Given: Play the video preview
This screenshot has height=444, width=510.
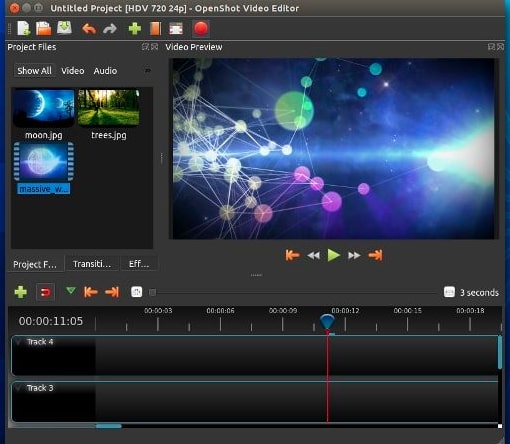Looking at the screenshot, I should pyautogui.click(x=334, y=255).
